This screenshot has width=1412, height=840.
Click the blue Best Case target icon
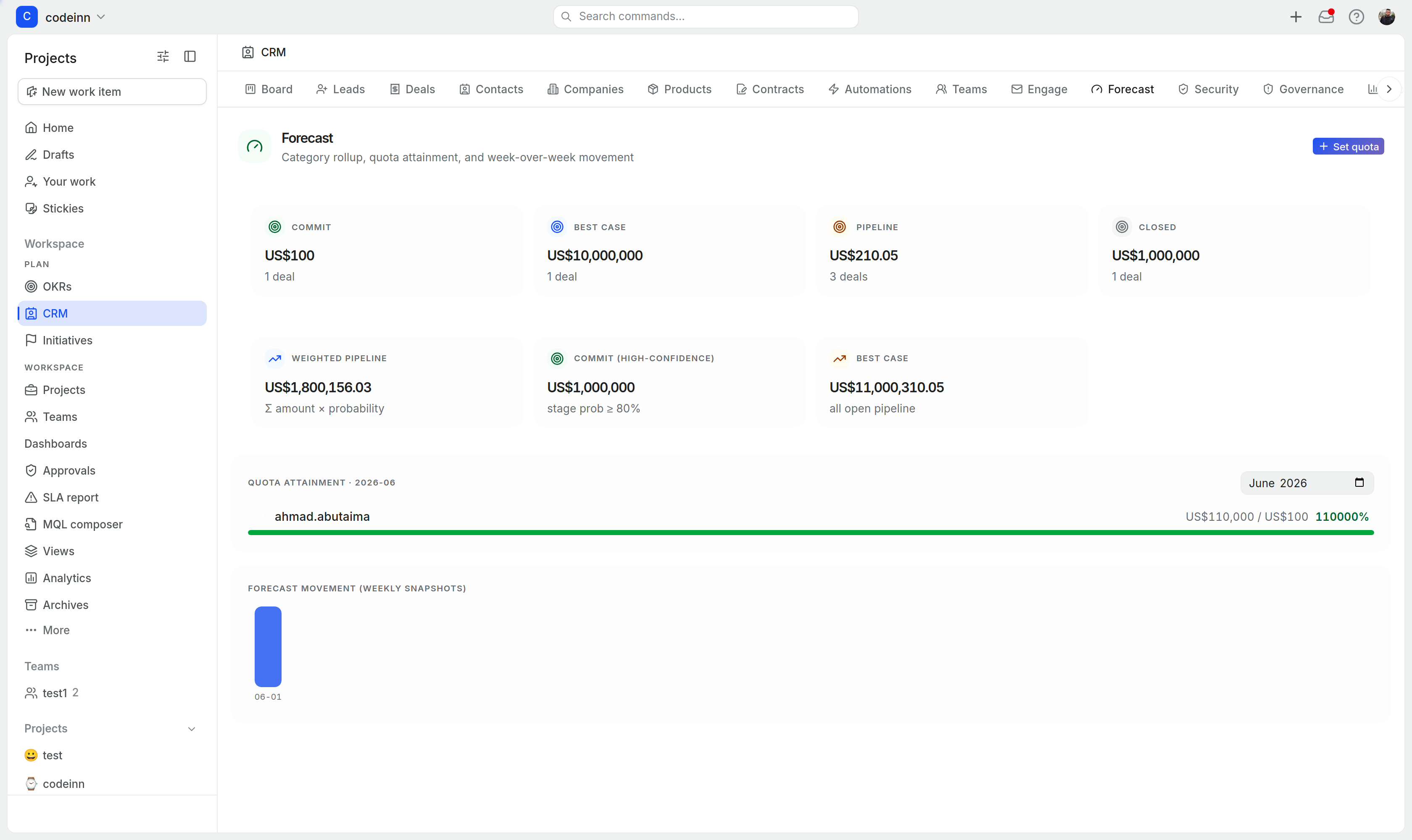(x=557, y=227)
